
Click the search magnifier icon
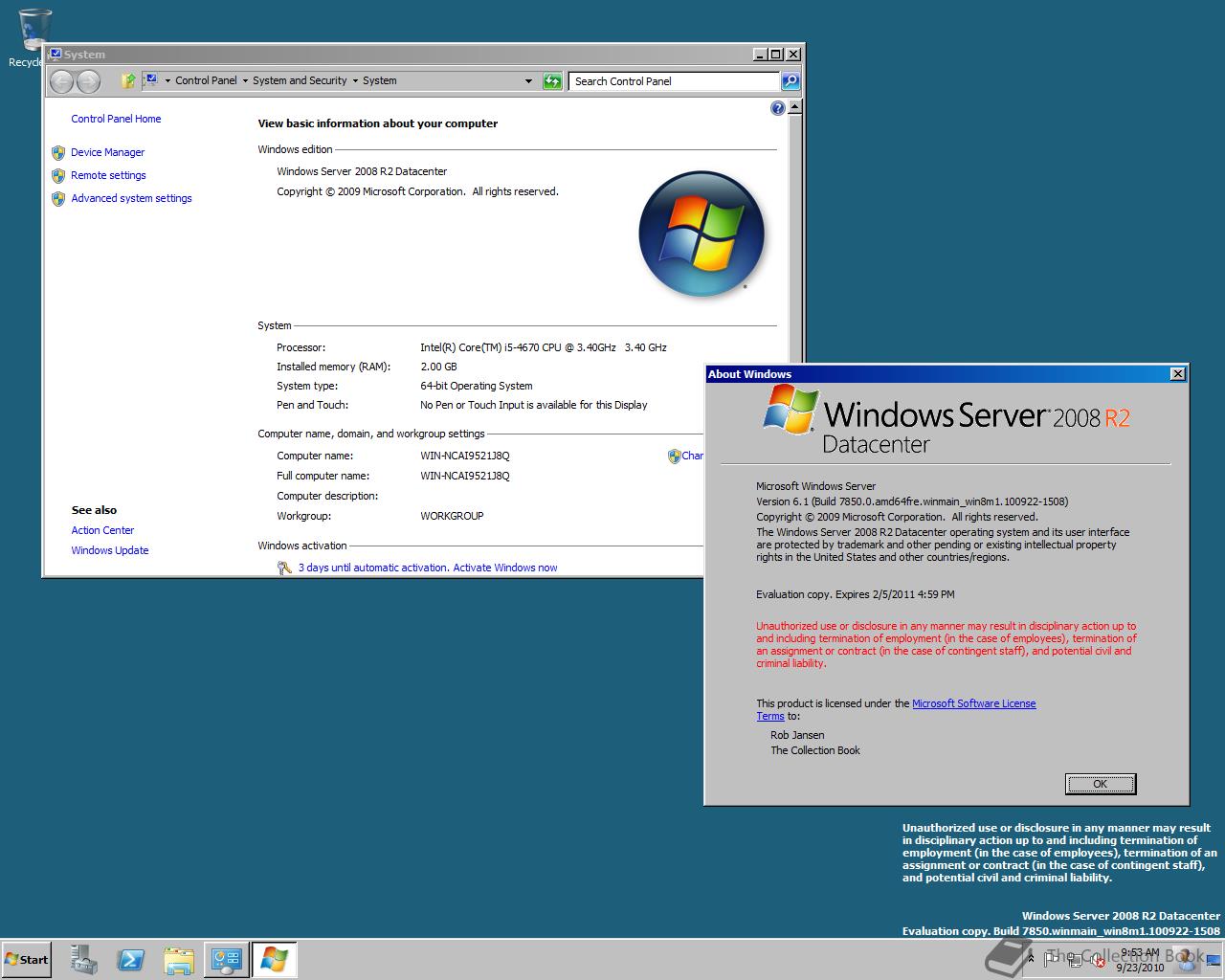(x=791, y=81)
